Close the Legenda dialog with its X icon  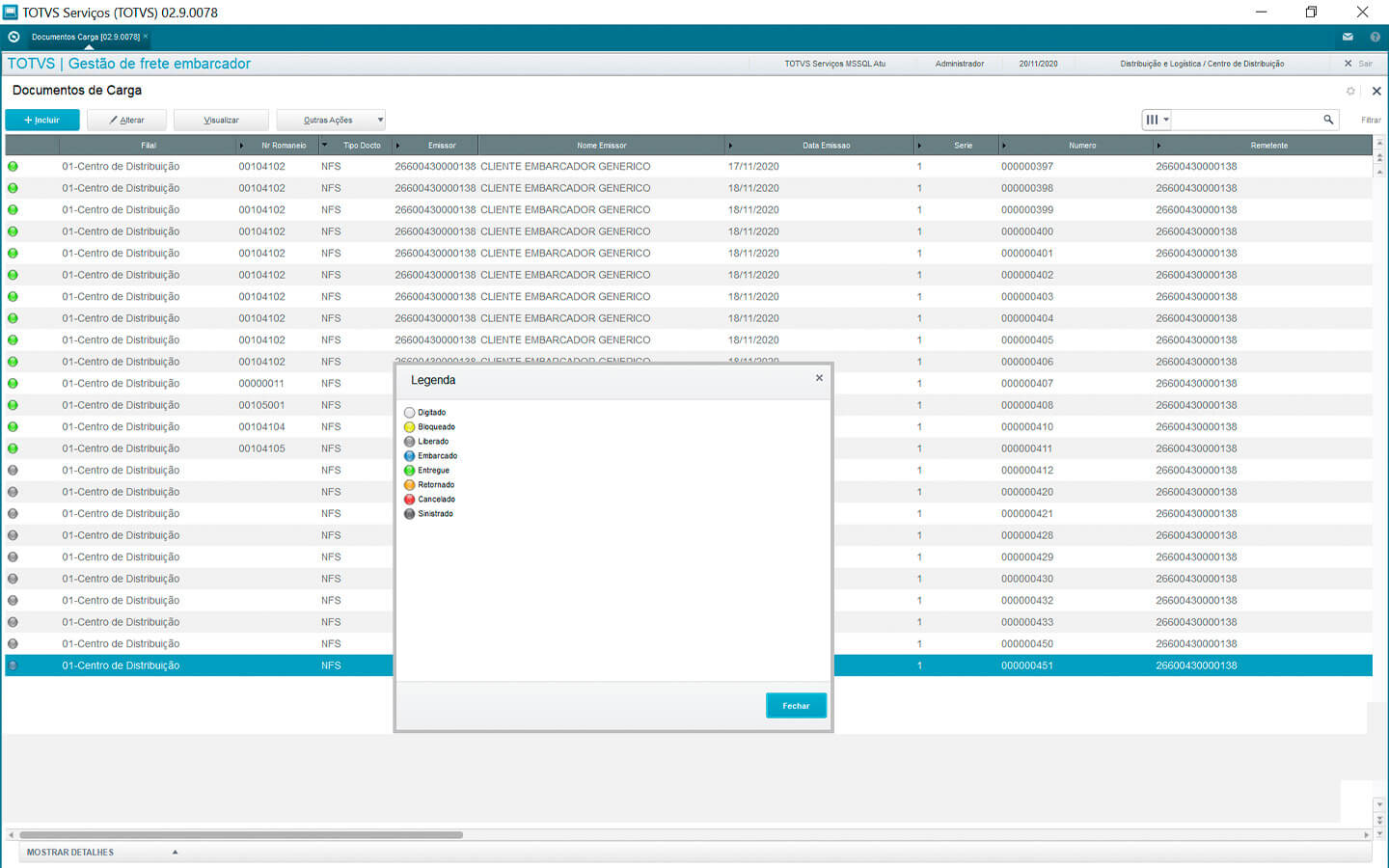point(819,378)
